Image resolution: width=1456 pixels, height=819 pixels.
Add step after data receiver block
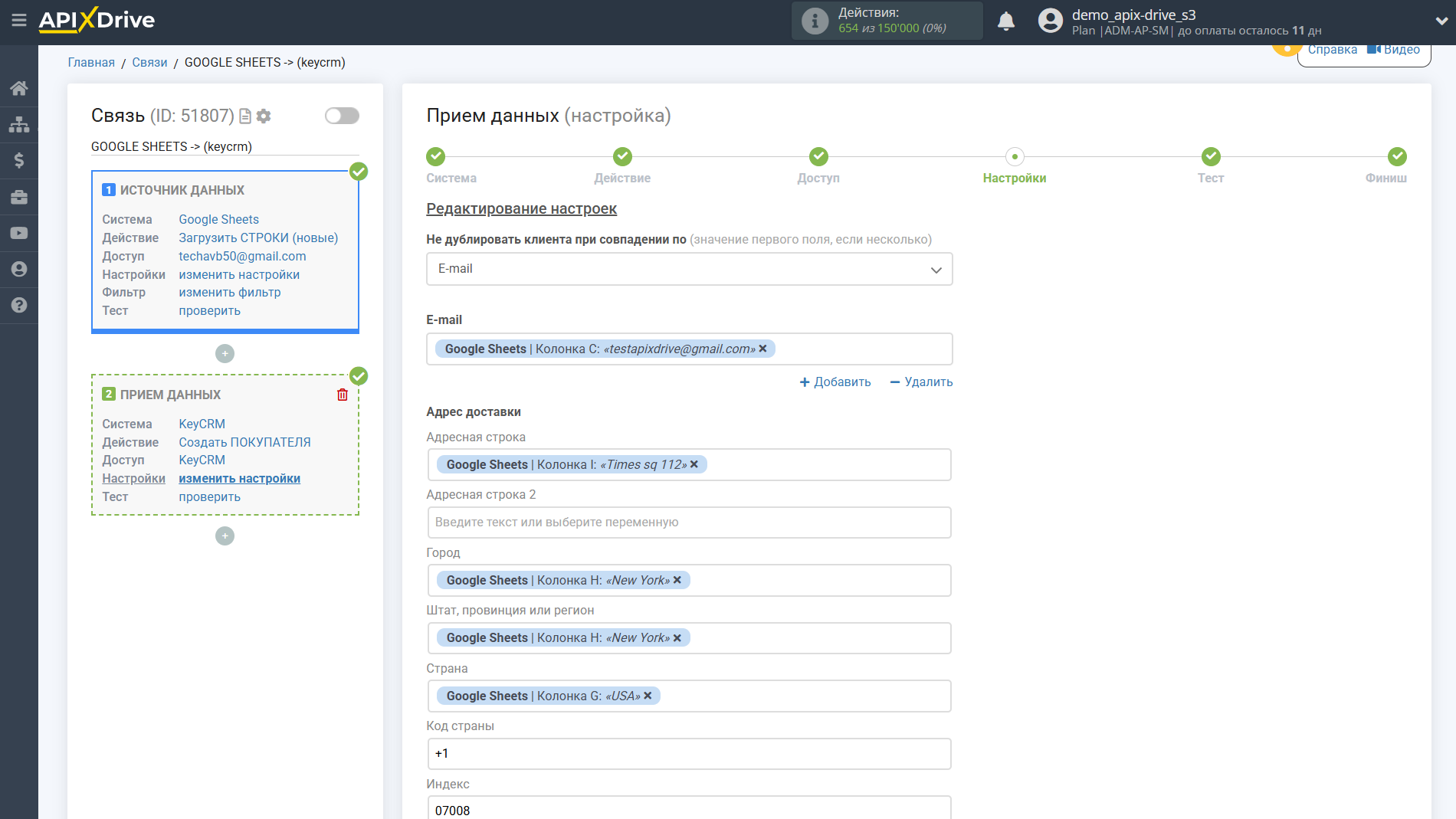pos(225,536)
